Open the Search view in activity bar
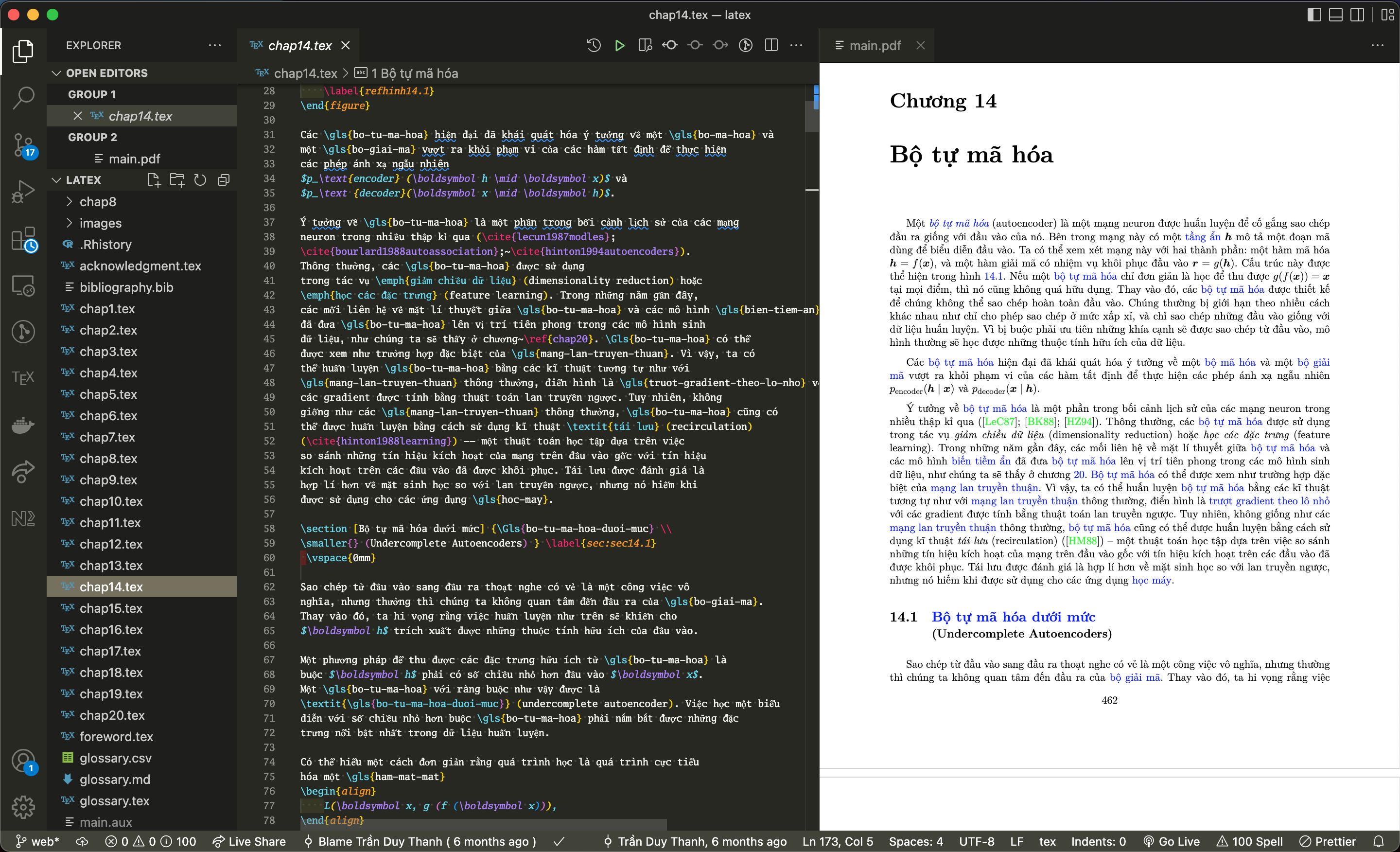The width and height of the screenshot is (1400, 852). [x=23, y=97]
